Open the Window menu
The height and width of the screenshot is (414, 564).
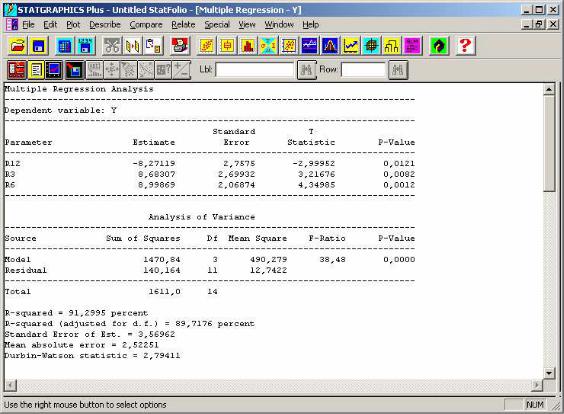[x=279, y=25]
